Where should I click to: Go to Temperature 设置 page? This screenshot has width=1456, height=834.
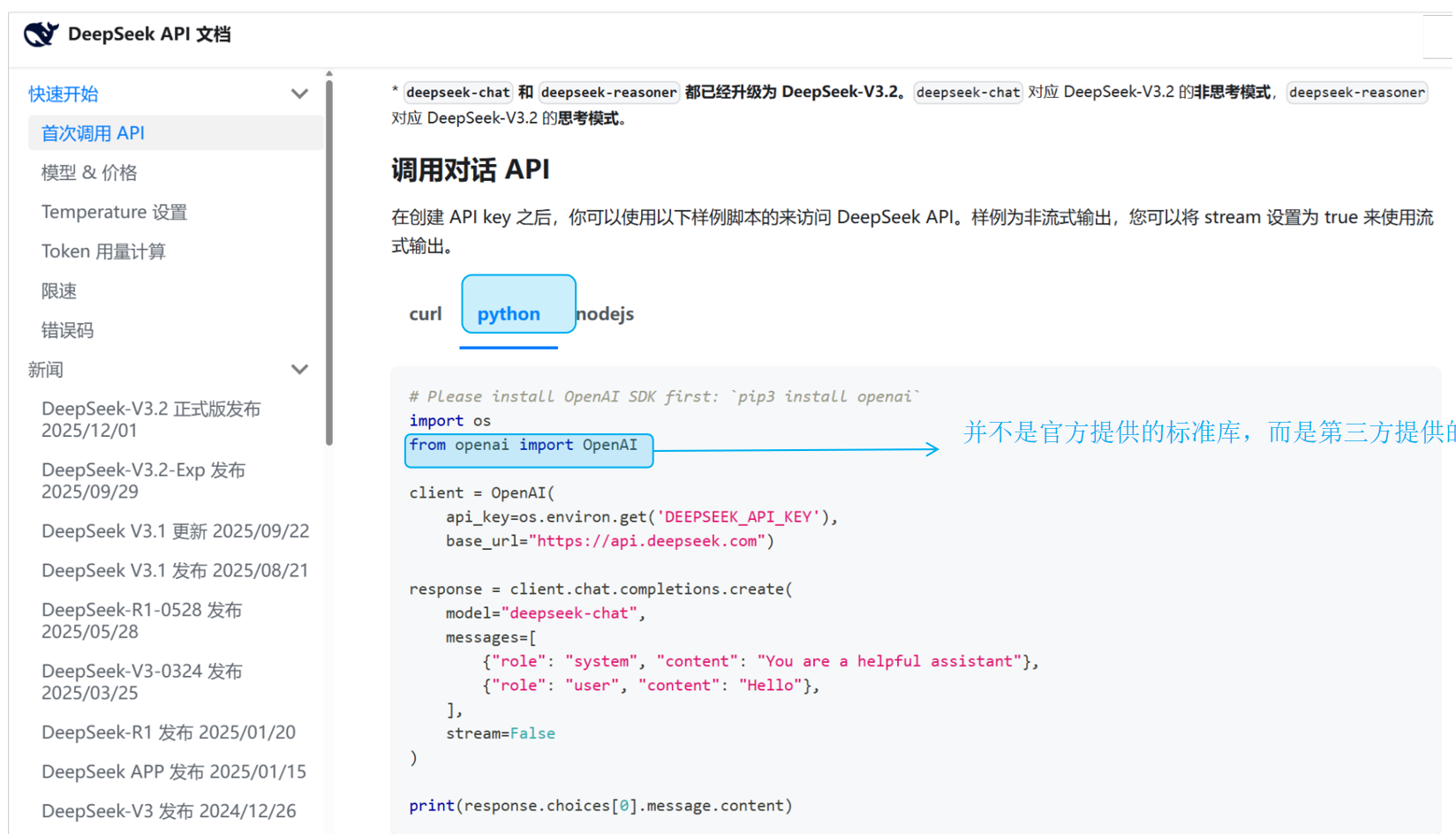(x=114, y=212)
